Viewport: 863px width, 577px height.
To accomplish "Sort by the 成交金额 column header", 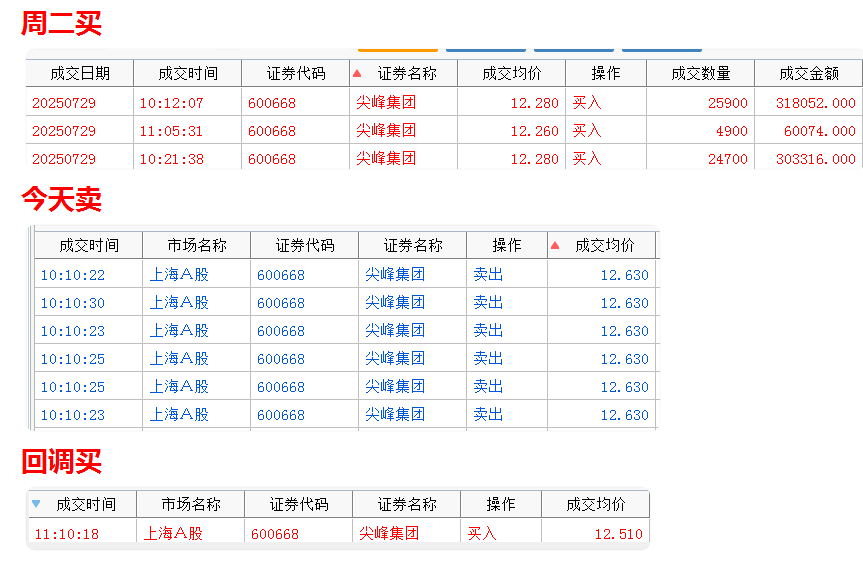I will pos(809,73).
